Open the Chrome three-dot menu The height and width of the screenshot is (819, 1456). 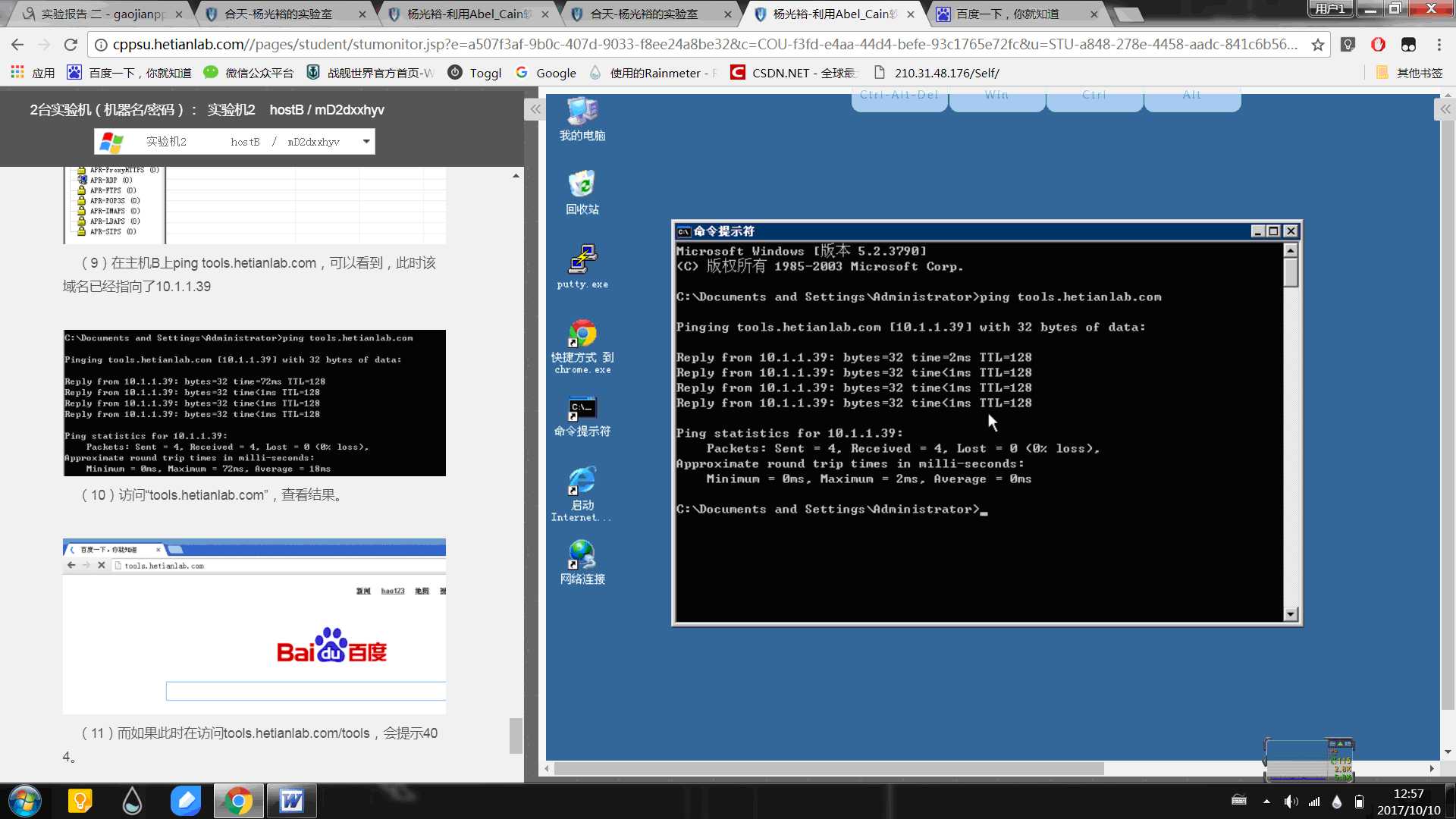(1439, 45)
